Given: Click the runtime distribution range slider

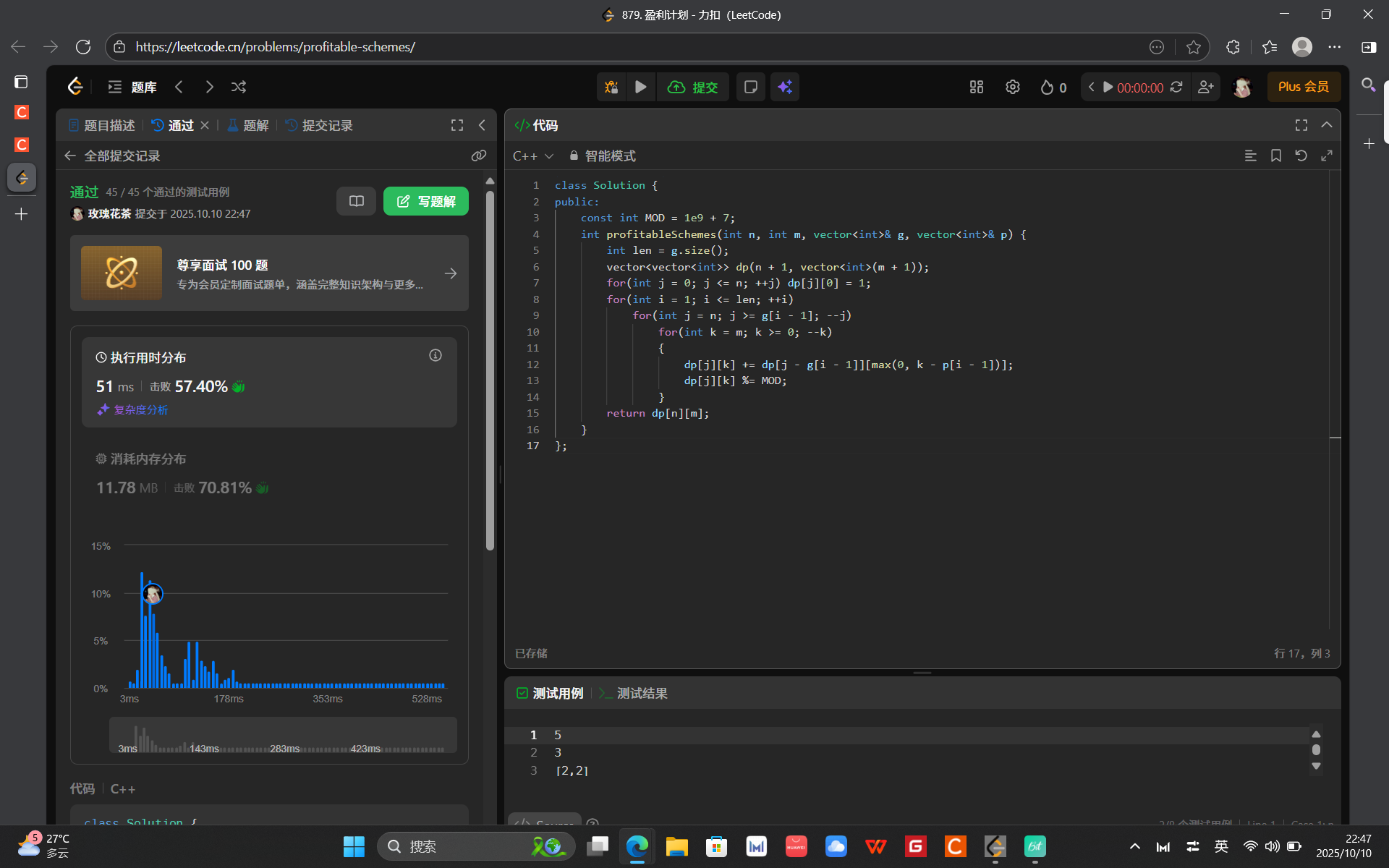Looking at the screenshot, I should click(282, 735).
